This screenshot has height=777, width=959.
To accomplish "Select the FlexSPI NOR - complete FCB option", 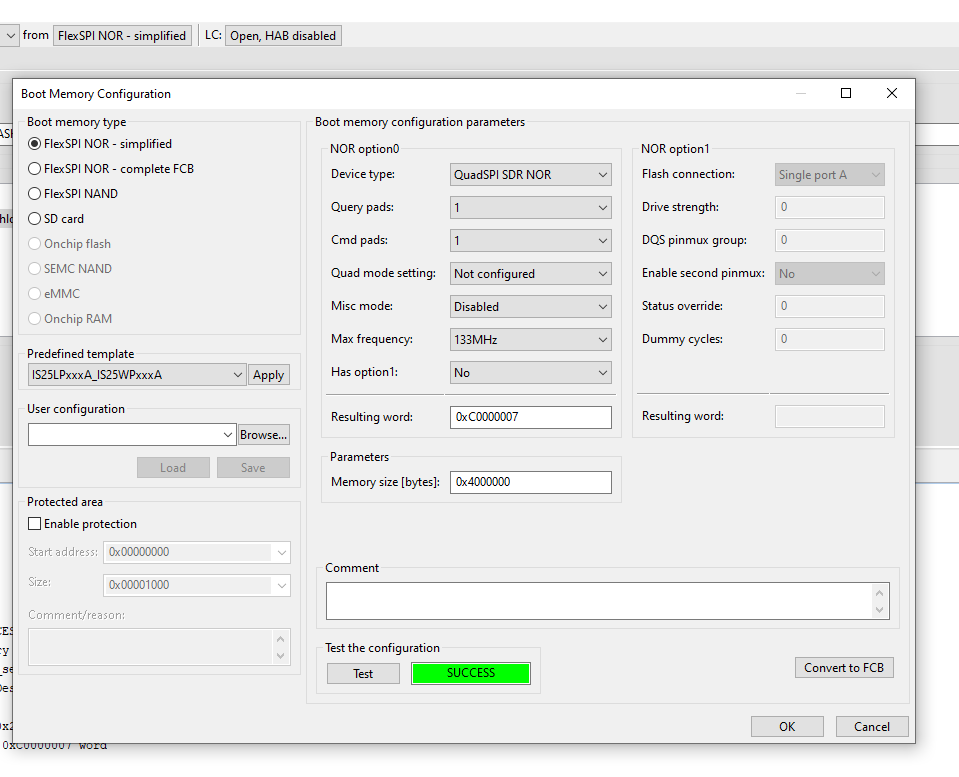I will point(34,168).
